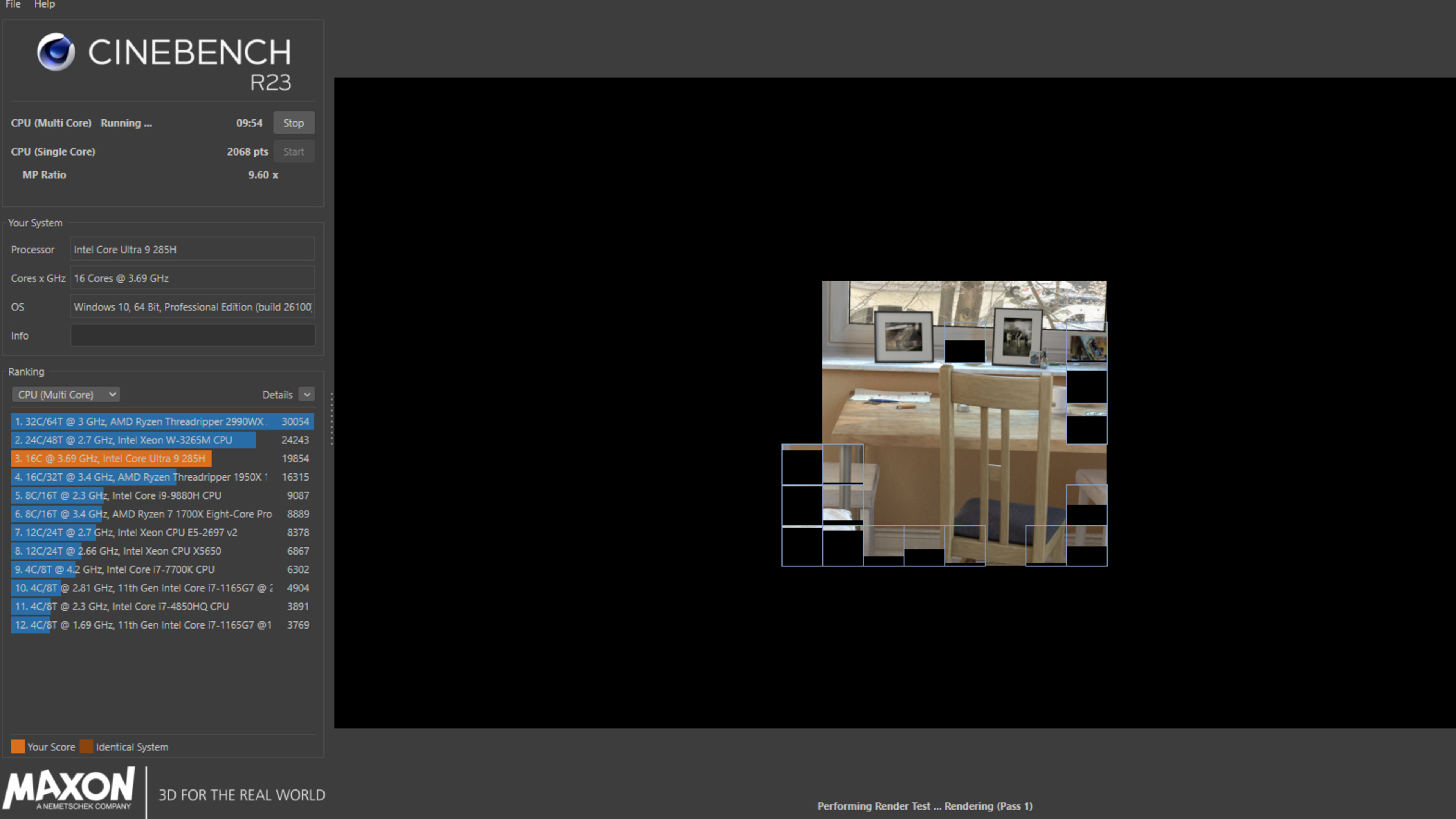The height and width of the screenshot is (819, 1456).
Task: Click the orange Your Score legend swatch
Action: 18,747
